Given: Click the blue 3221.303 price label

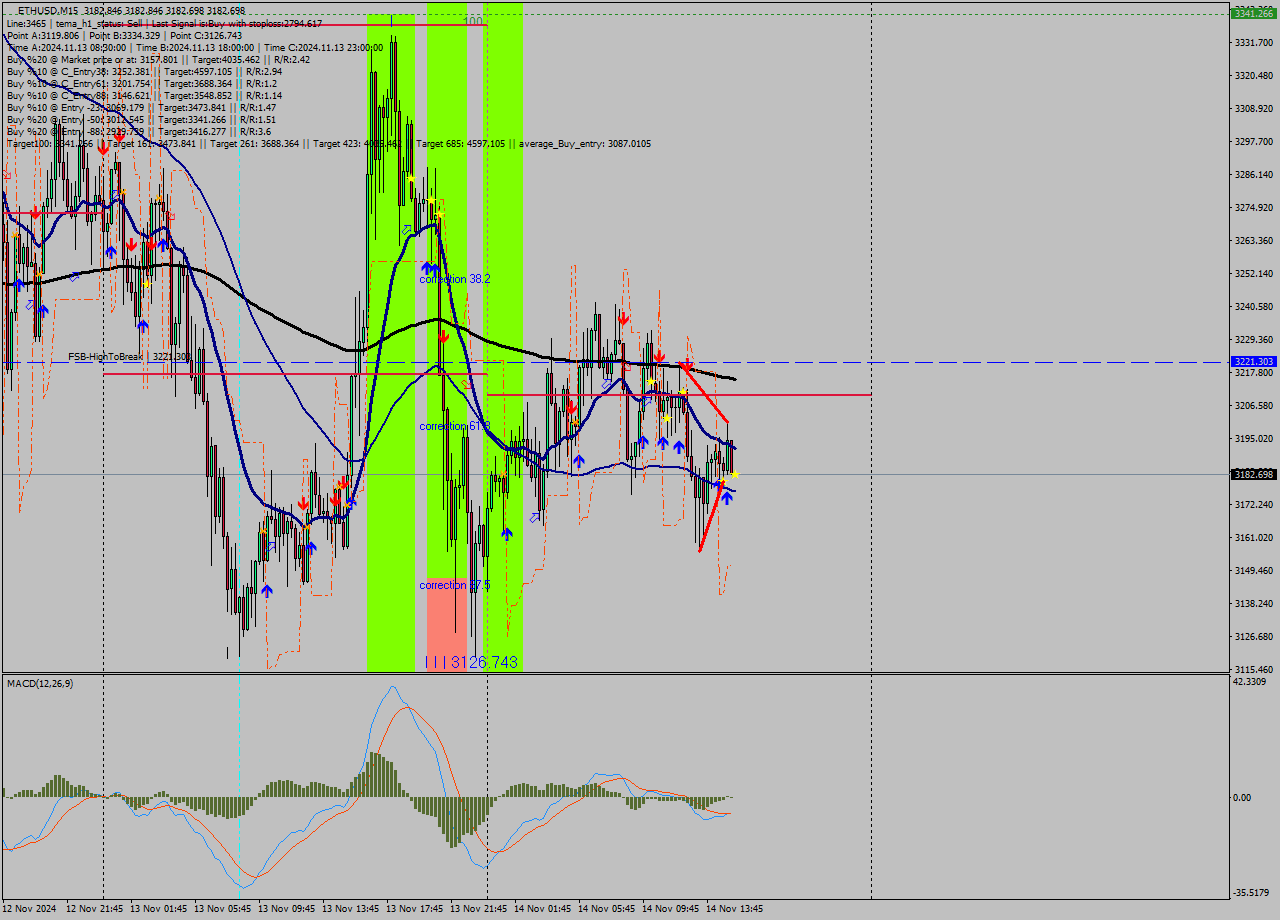Looking at the screenshot, I should click(x=1254, y=362).
